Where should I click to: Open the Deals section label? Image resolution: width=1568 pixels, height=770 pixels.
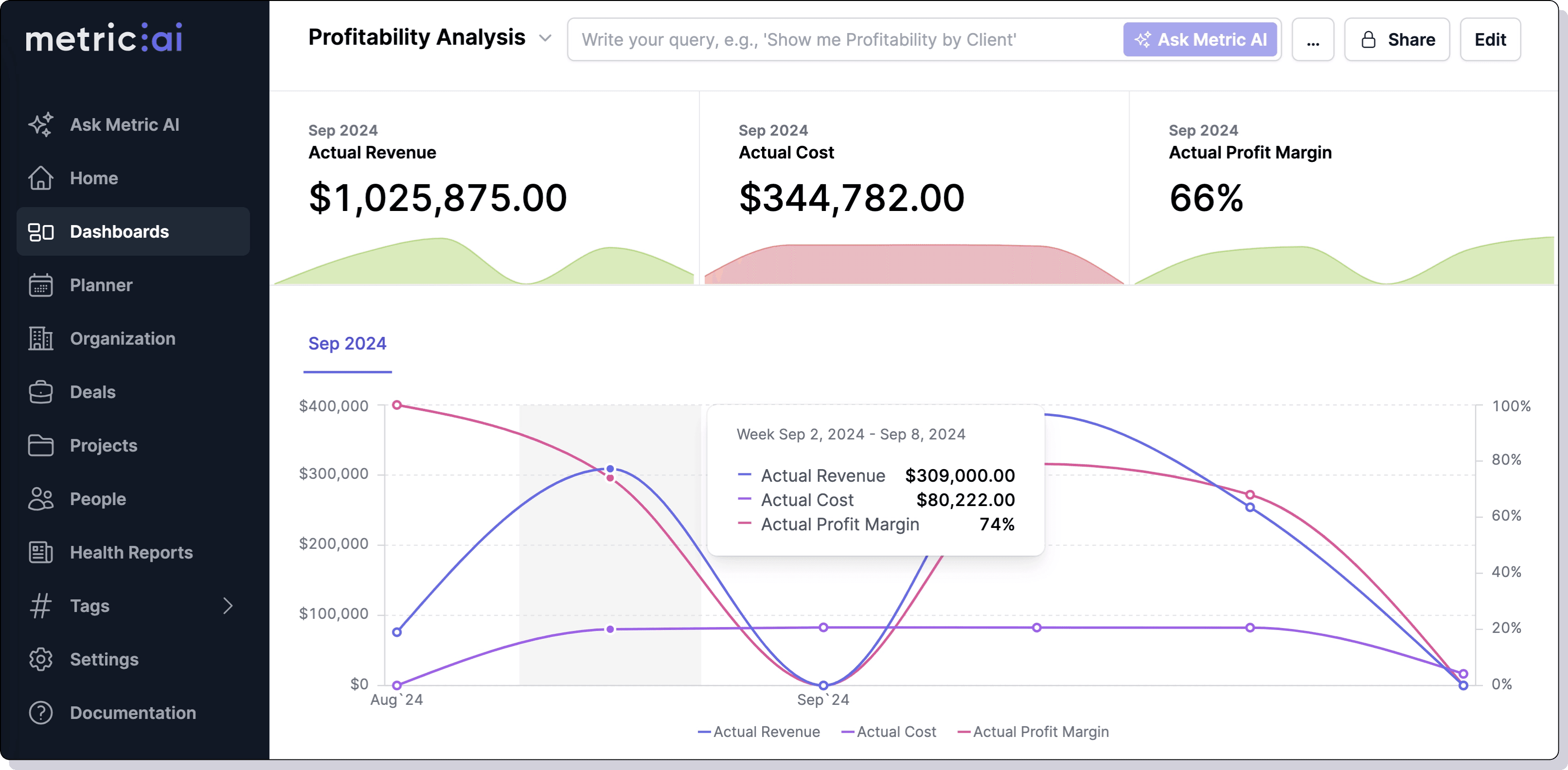[92, 392]
